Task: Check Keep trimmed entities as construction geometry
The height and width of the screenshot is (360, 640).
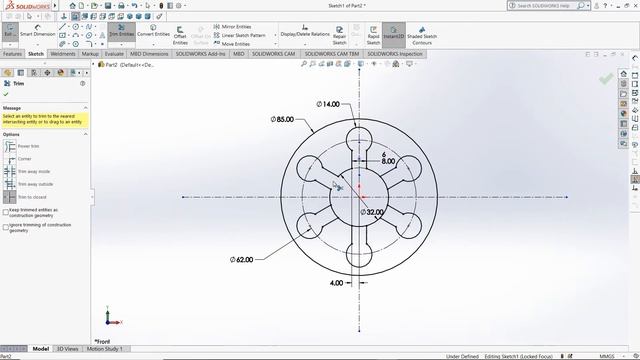Action: (6, 212)
